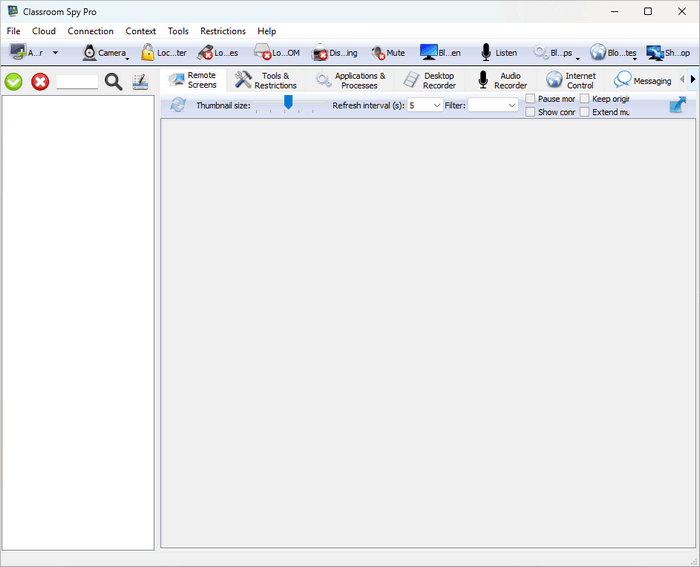Click the Classroom Spy Pro title bar icon
Image resolution: width=700 pixels, height=567 pixels.
[12, 11]
